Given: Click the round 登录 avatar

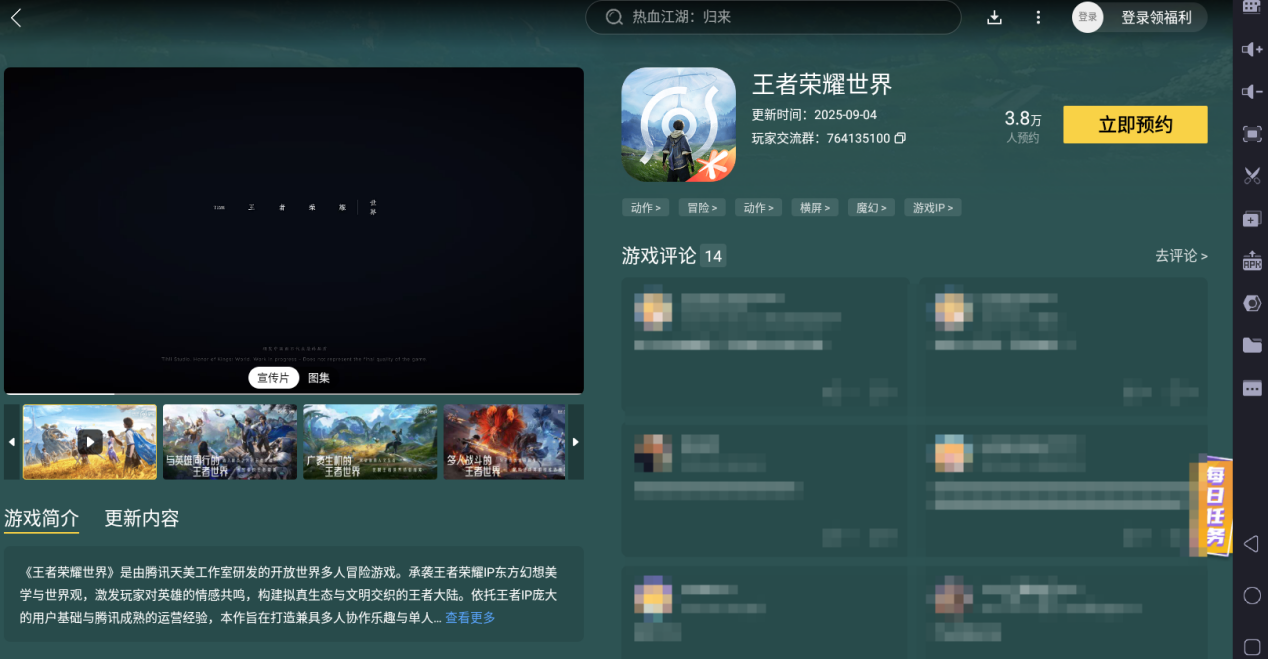Looking at the screenshot, I should (1088, 17).
